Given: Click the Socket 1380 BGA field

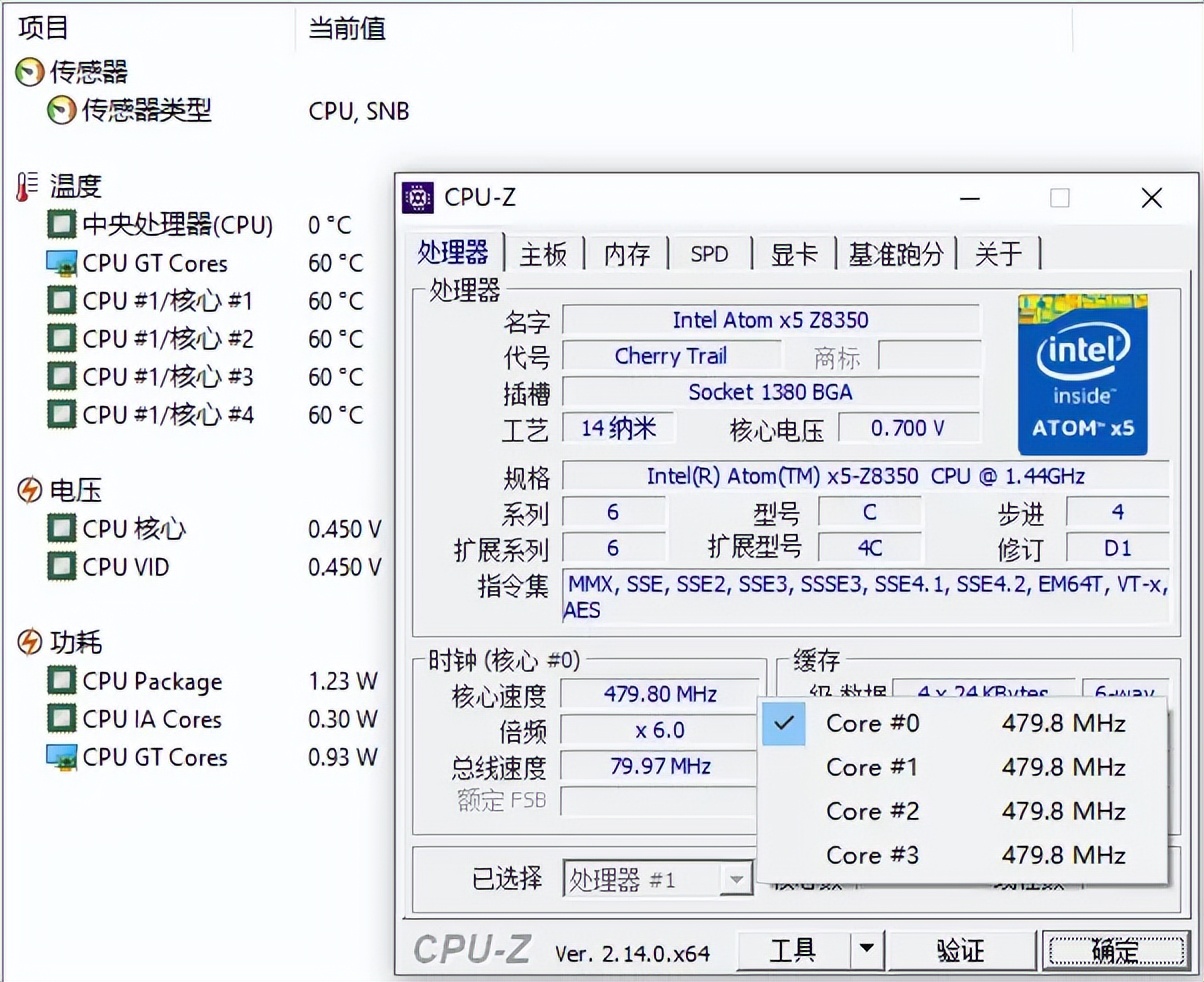Looking at the screenshot, I should click(771, 392).
